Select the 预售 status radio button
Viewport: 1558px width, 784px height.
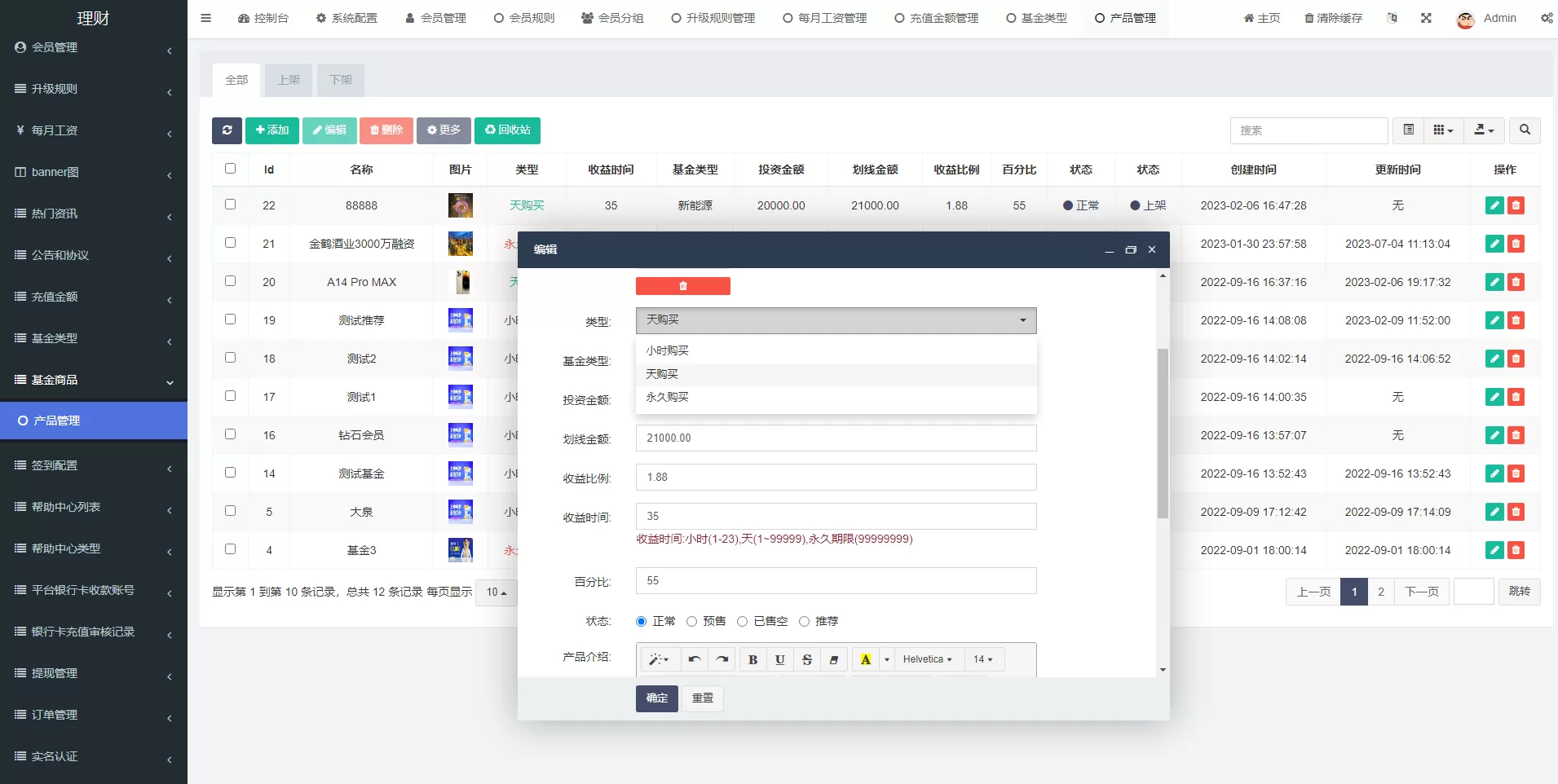(691, 622)
